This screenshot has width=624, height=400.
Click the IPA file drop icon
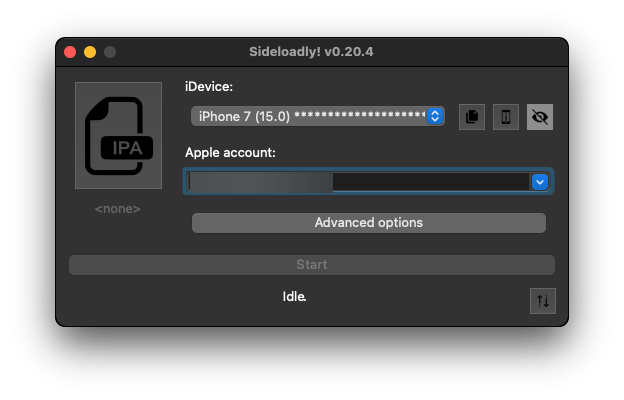(118, 135)
